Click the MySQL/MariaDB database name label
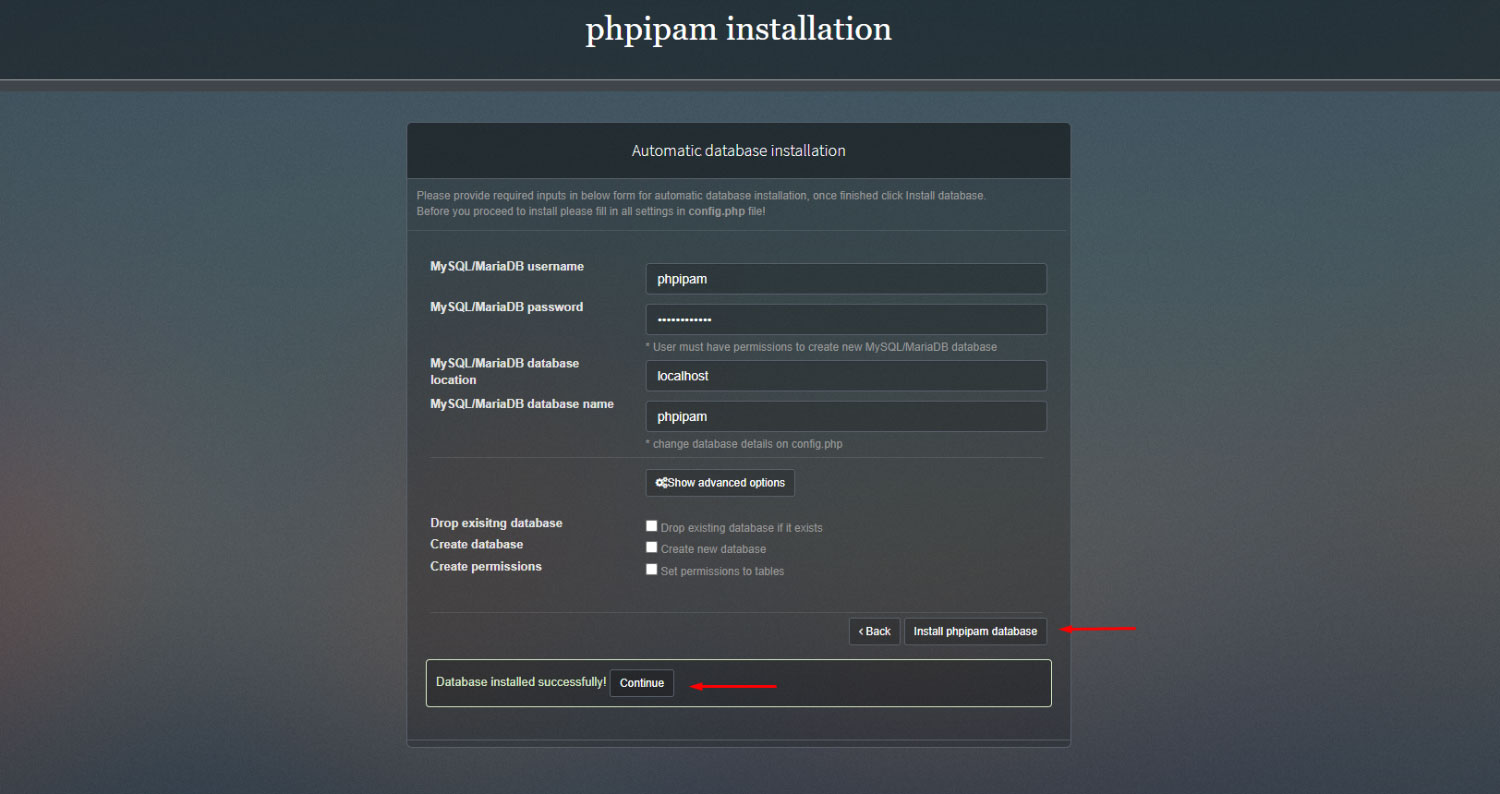The width and height of the screenshot is (1500, 794). click(522, 404)
